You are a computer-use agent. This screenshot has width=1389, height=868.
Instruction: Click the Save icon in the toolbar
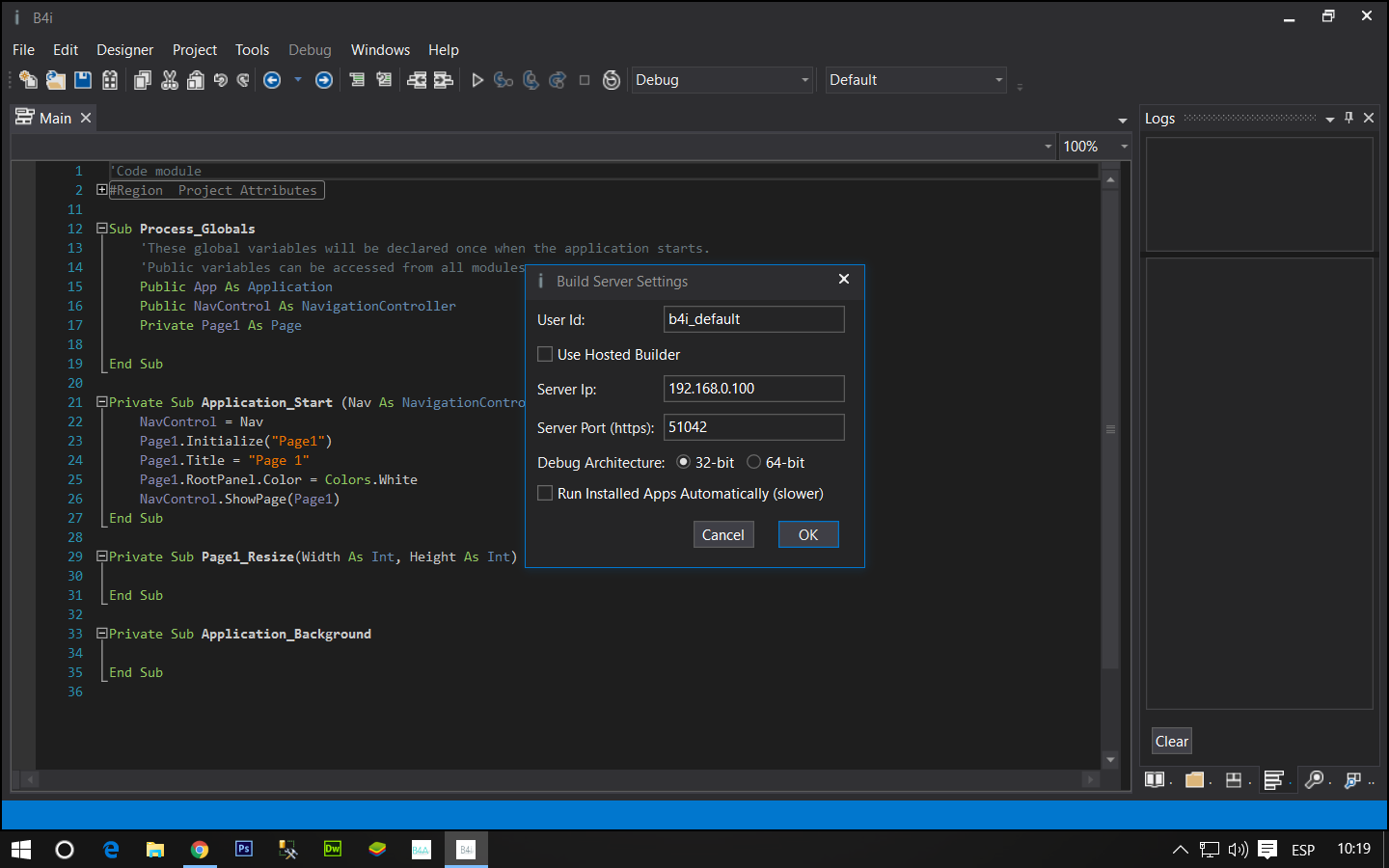pyautogui.click(x=83, y=80)
